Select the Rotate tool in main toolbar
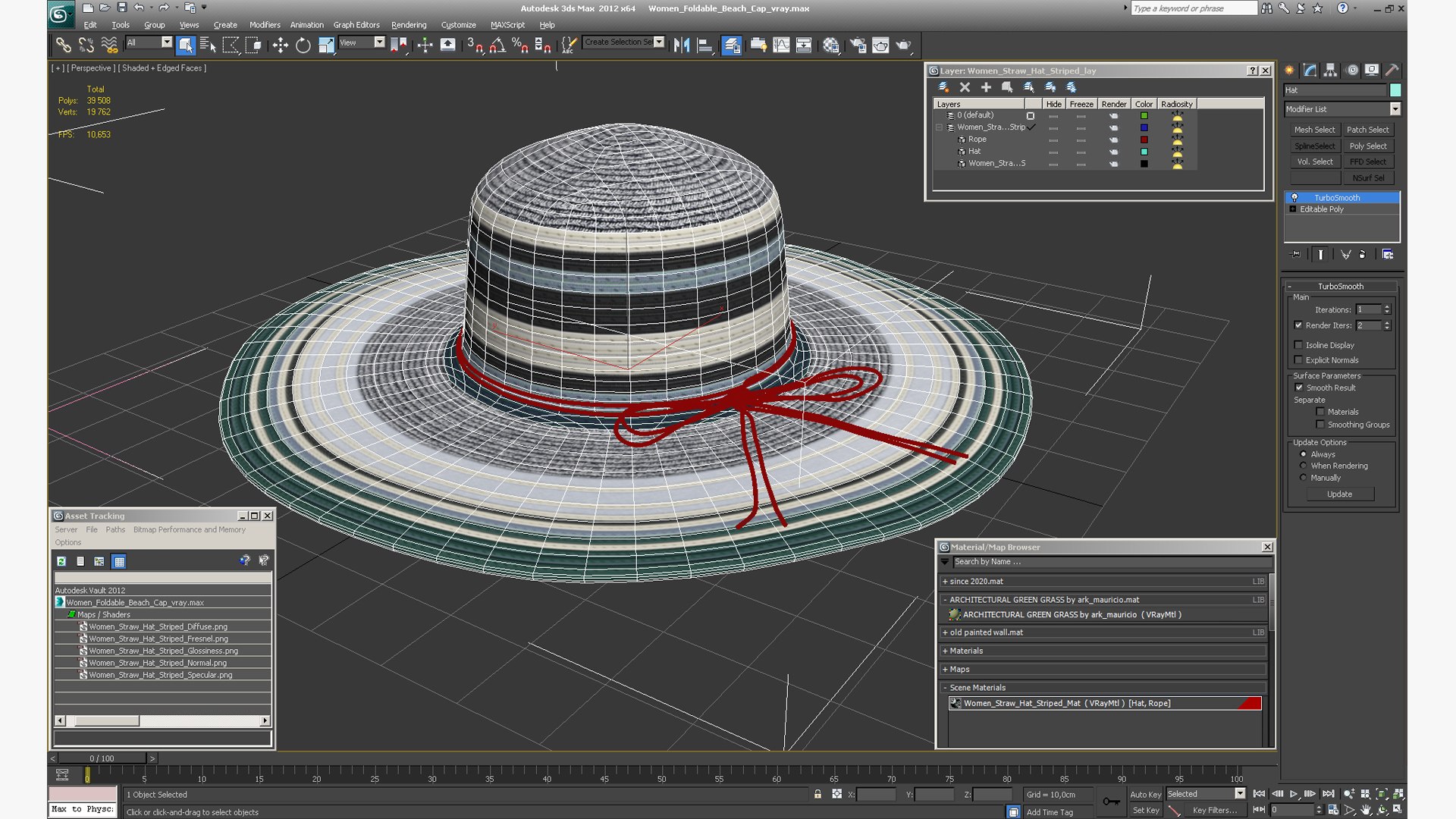Image resolution: width=1456 pixels, height=819 pixels. click(303, 45)
